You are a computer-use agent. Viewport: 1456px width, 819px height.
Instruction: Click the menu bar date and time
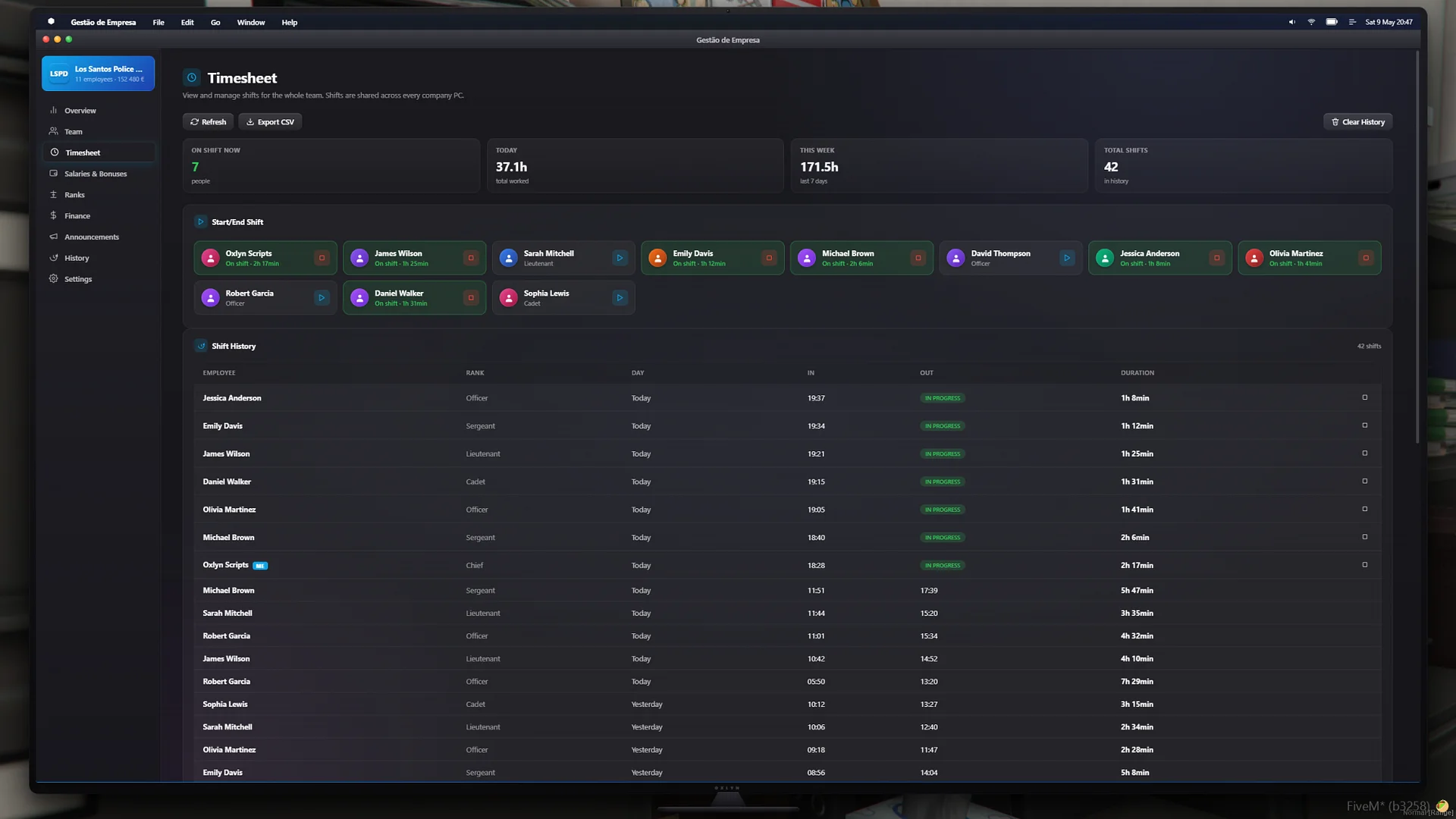[x=1389, y=22]
